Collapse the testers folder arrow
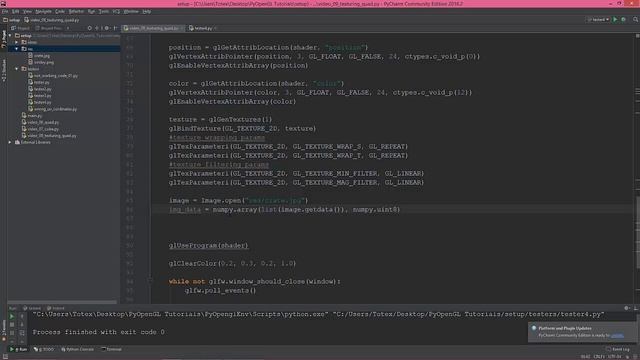The width and height of the screenshot is (640, 360). pos(17,69)
